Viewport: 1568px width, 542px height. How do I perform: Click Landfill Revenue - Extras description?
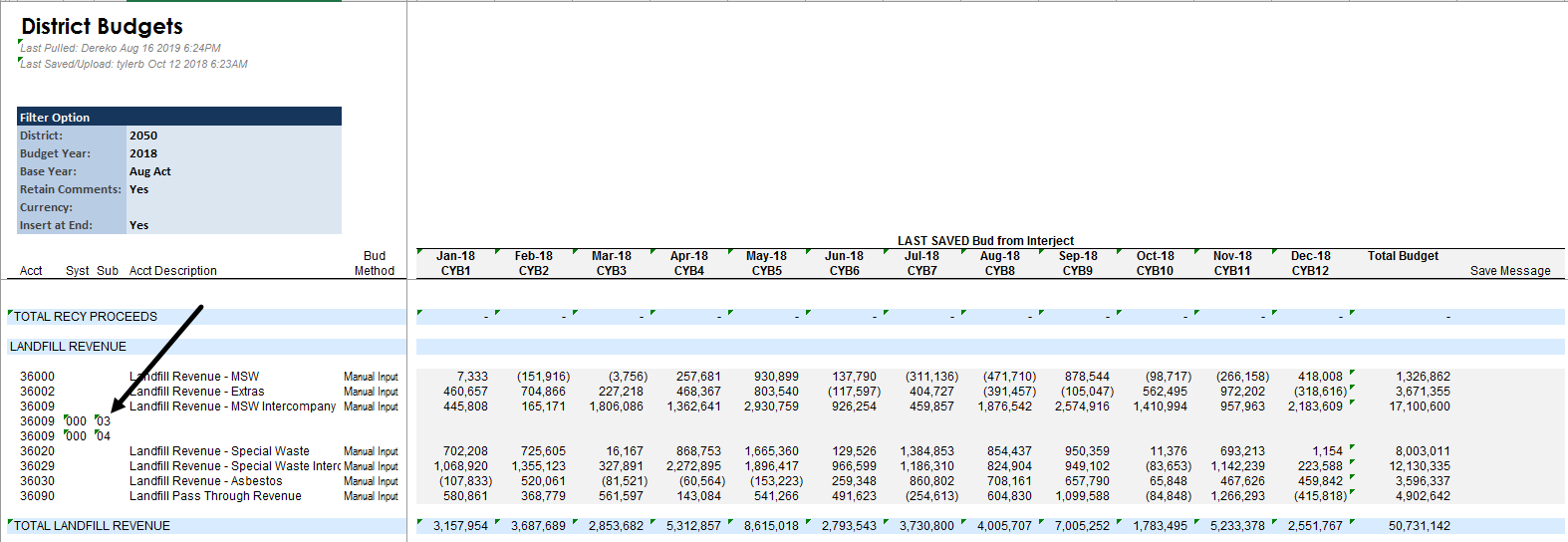coord(197,392)
